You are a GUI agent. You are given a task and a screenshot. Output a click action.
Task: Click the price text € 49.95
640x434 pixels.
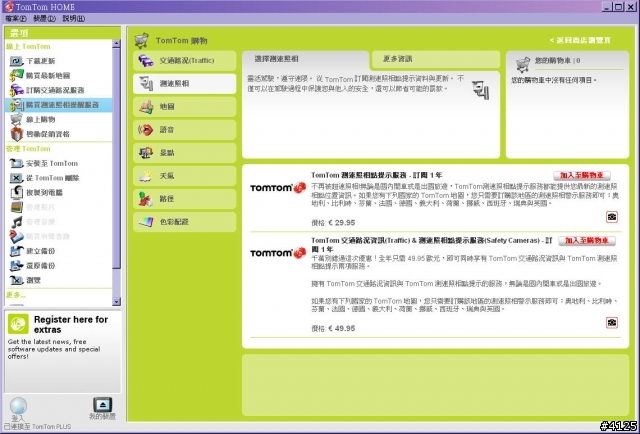point(342,328)
